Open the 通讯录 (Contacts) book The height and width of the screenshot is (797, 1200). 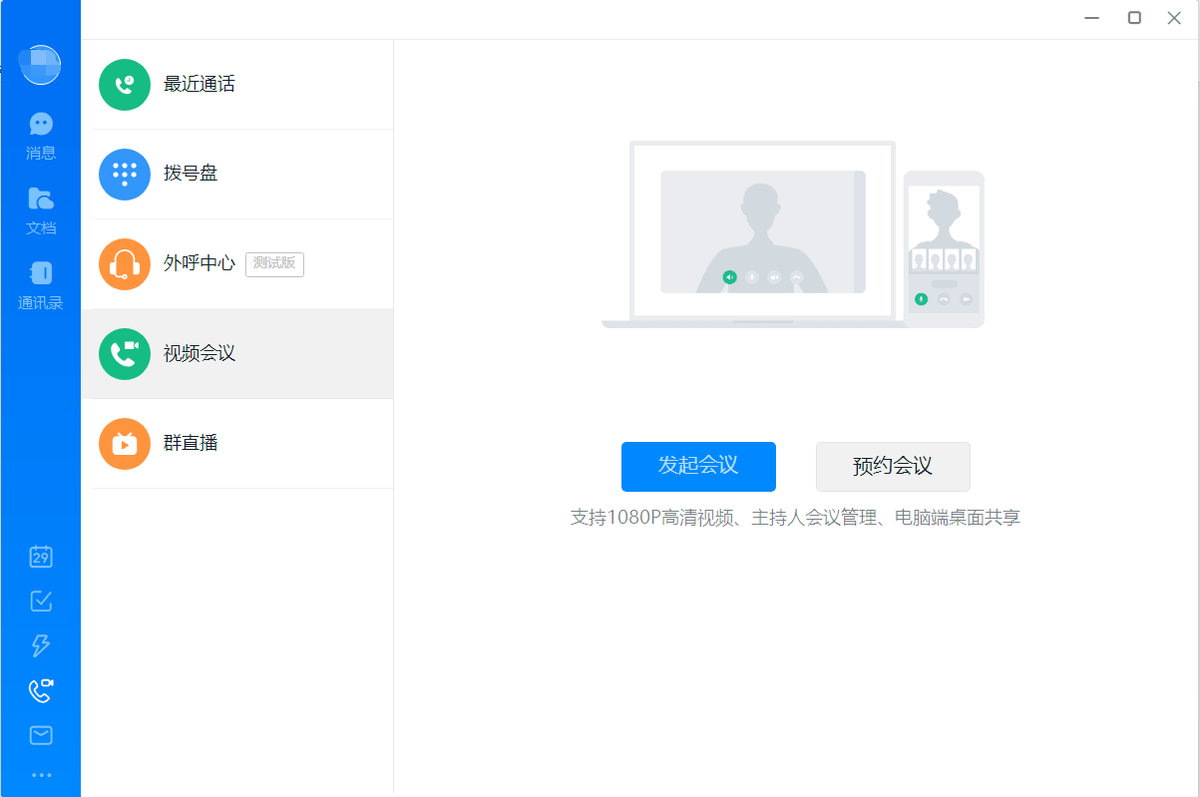click(x=40, y=275)
